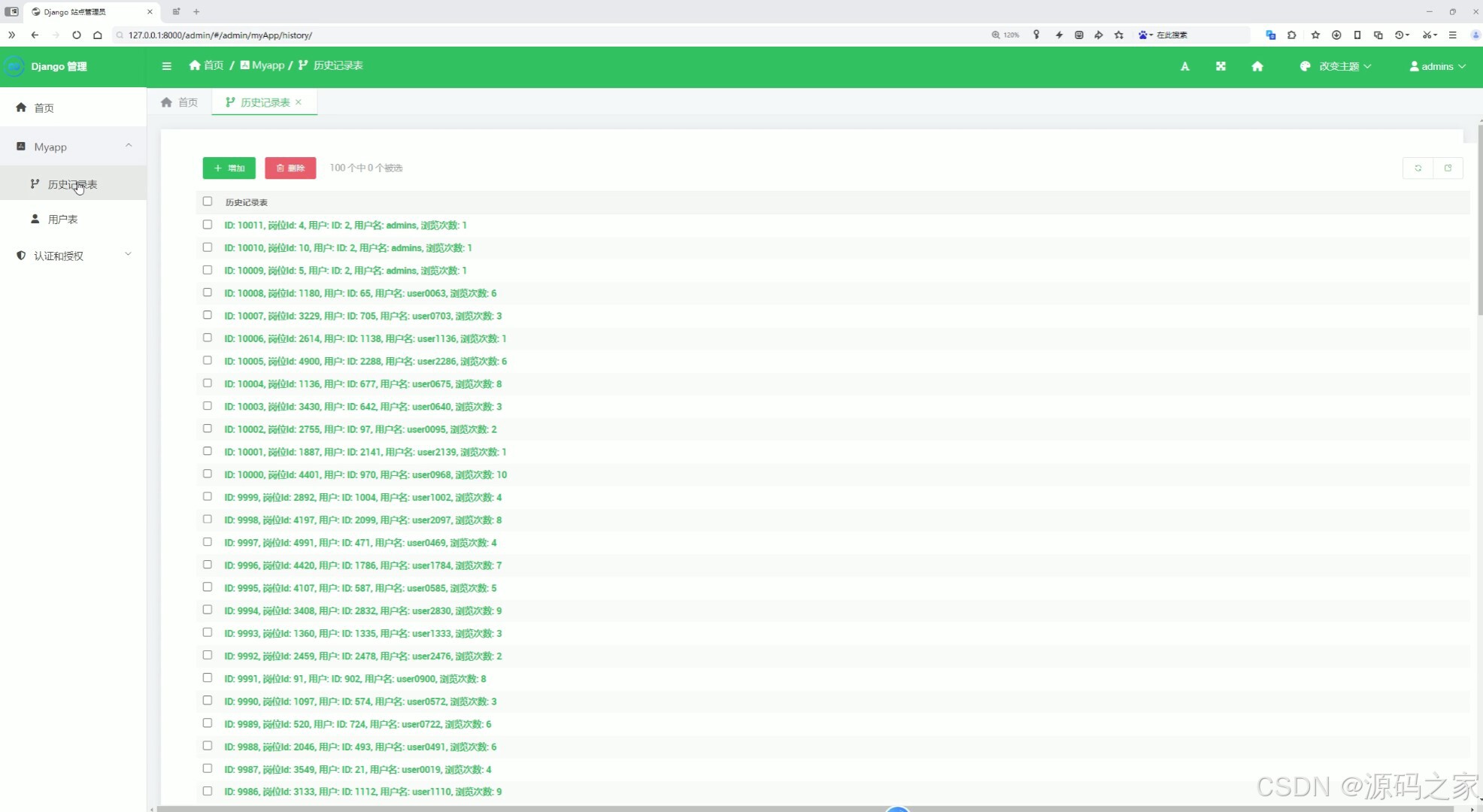Open record ID 10008 link
The height and width of the screenshot is (812, 1483).
tap(359, 293)
